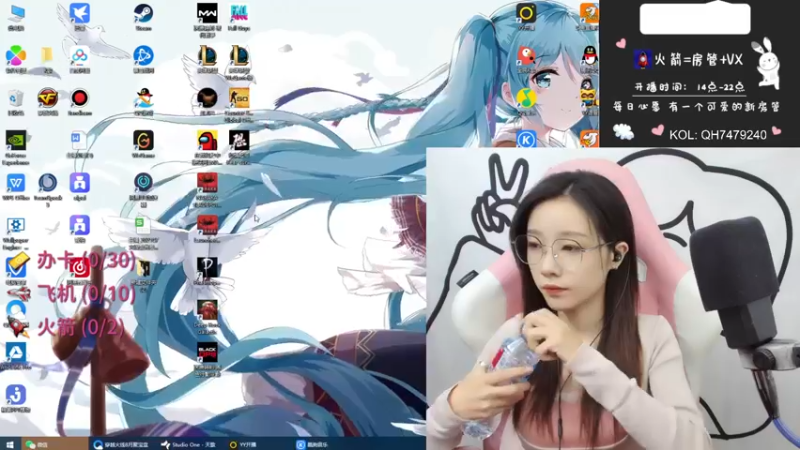Click the Windows Start button

point(9,444)
